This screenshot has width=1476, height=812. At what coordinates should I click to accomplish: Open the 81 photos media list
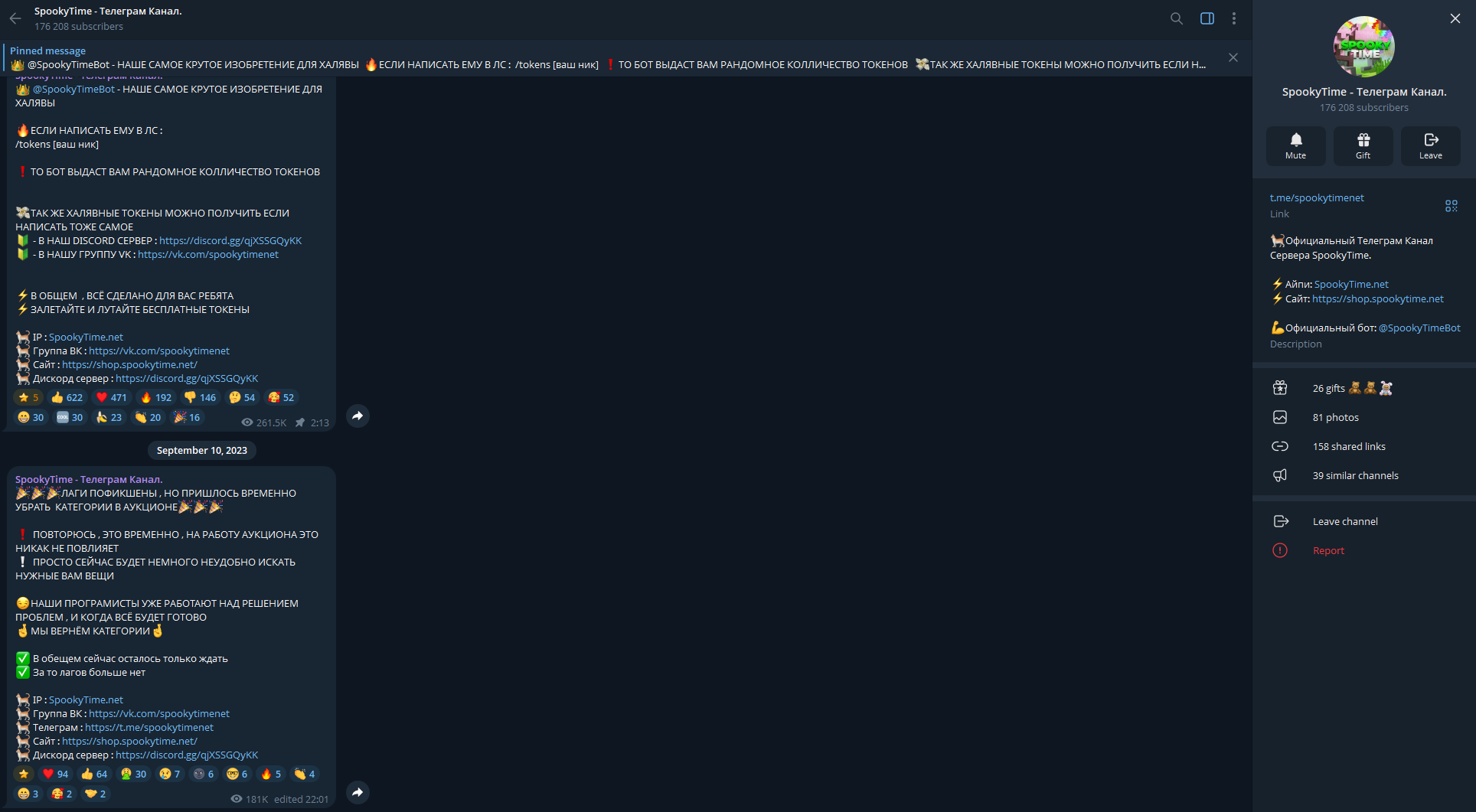click(x=1364, y=417)
